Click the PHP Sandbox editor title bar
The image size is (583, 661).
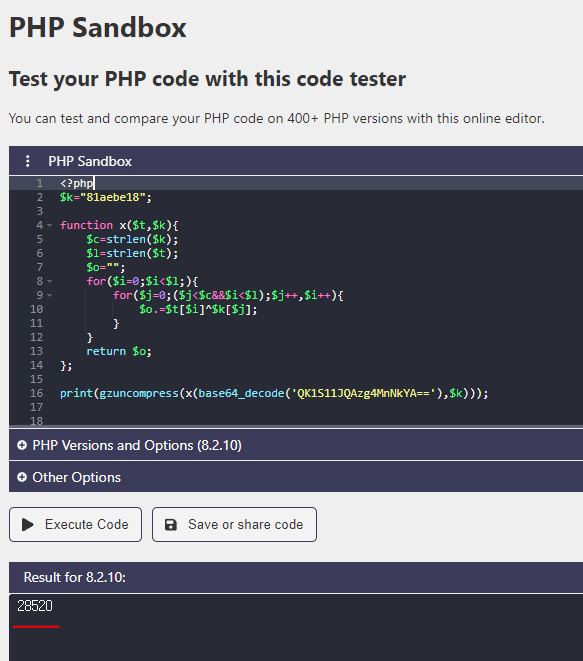(296, 161)
